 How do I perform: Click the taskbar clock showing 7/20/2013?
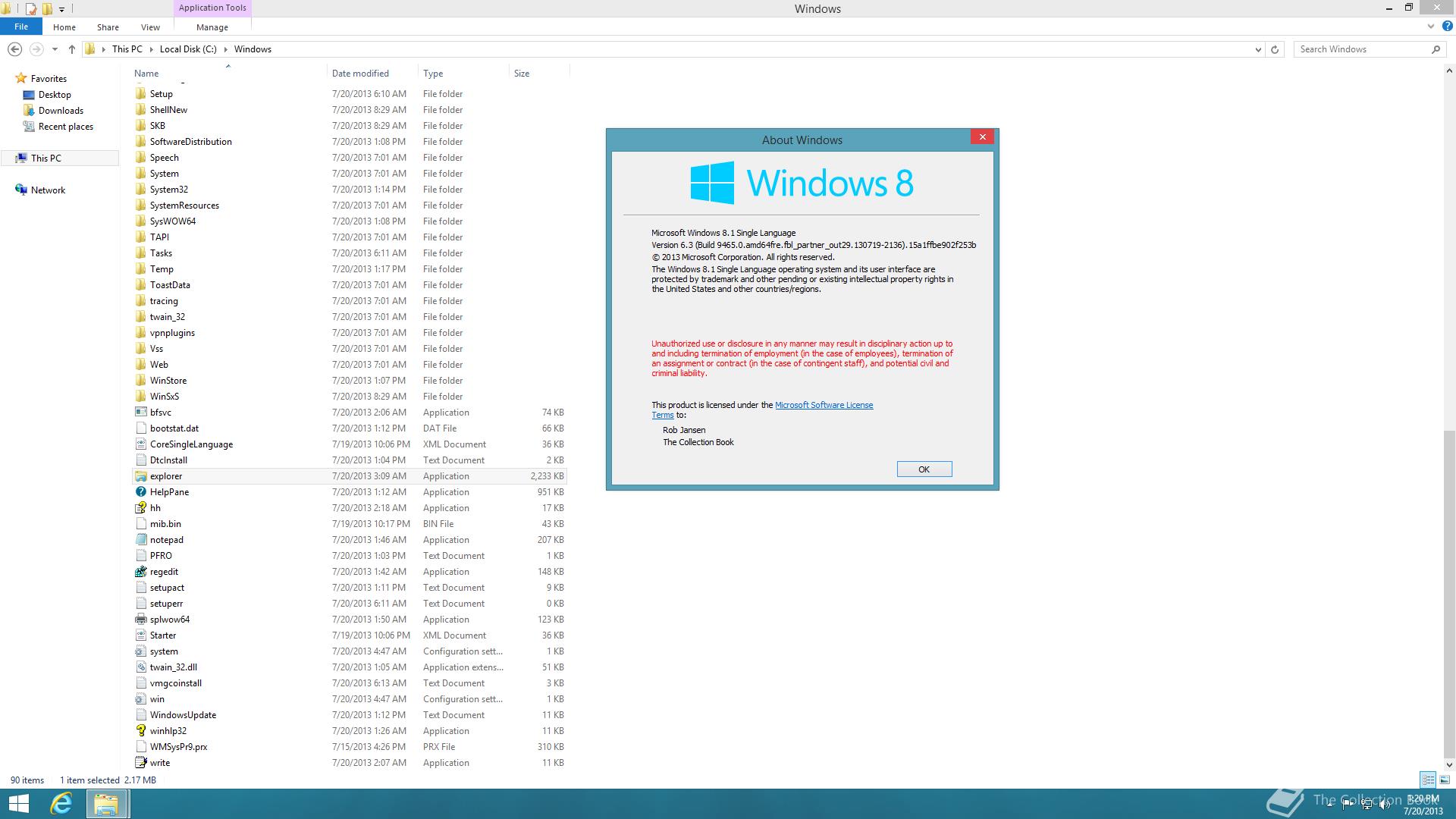pos(1422,805)
